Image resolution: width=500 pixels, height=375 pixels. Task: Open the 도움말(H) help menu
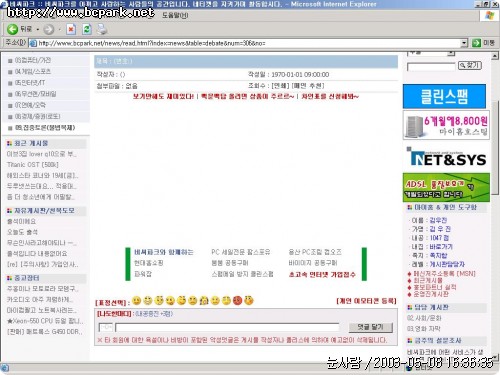coord(175,15)
